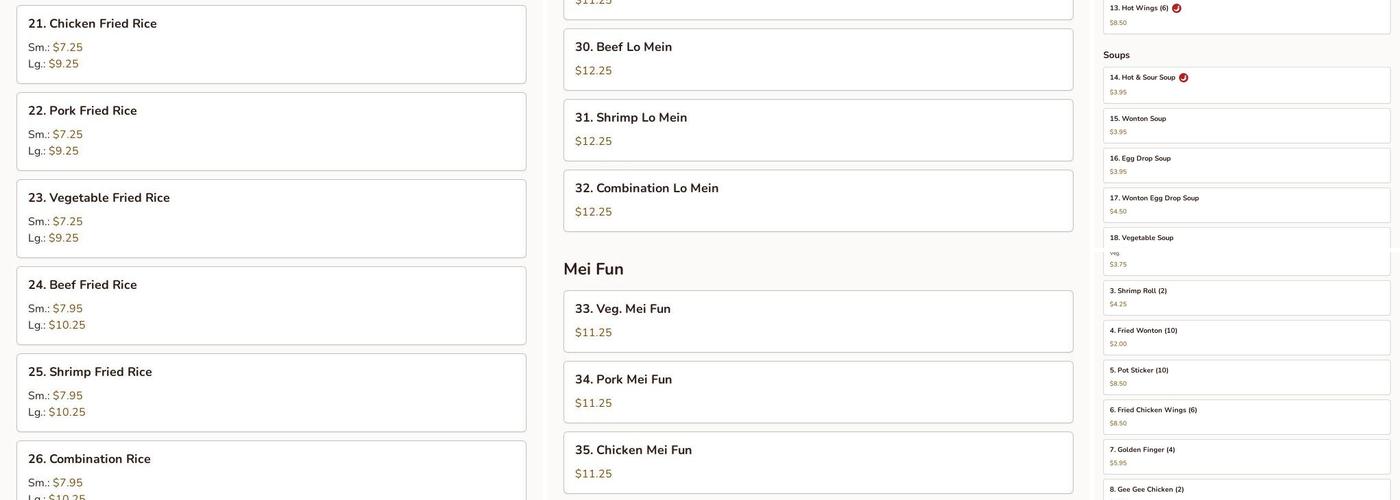
Task: Click Golden Finger (4) sidebar item
Action: coord(1246,456)
